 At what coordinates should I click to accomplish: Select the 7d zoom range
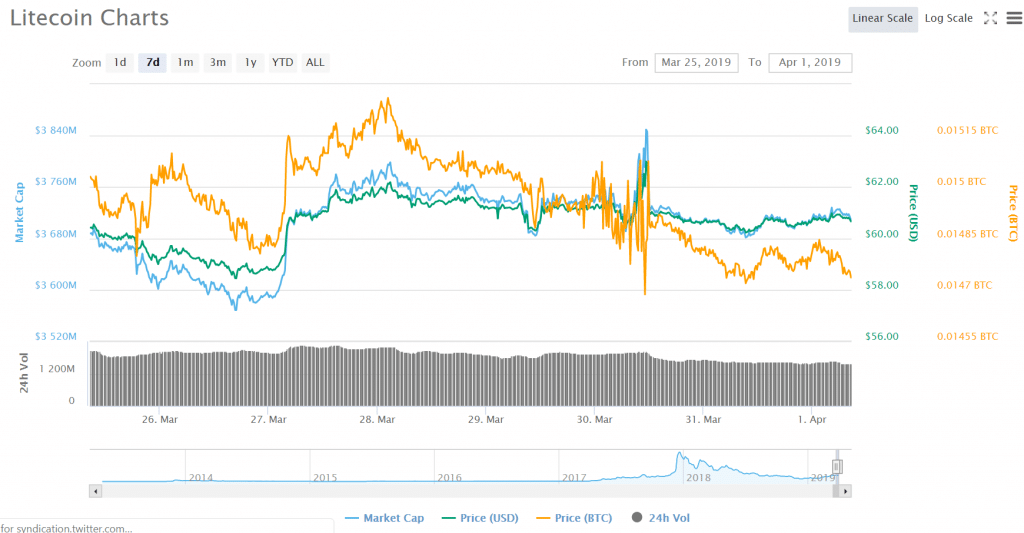coord(152,62)
